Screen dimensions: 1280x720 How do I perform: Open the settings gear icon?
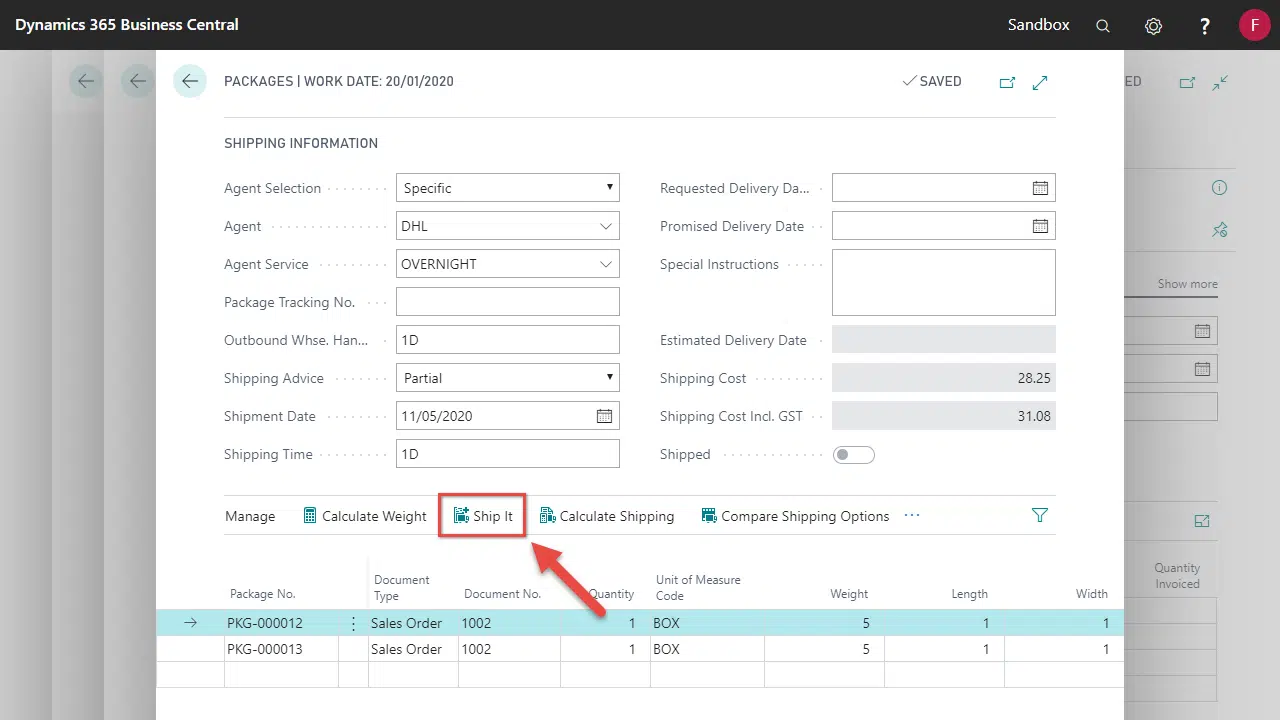tap(1153, 26)
